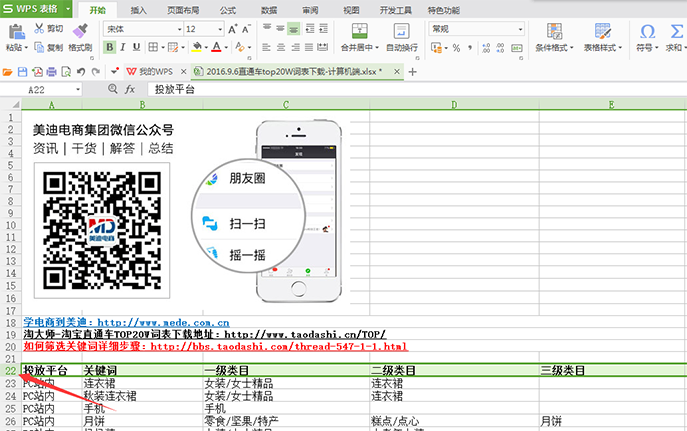Center text horizontally
687x431 pixels.
(x=281, y=47)
